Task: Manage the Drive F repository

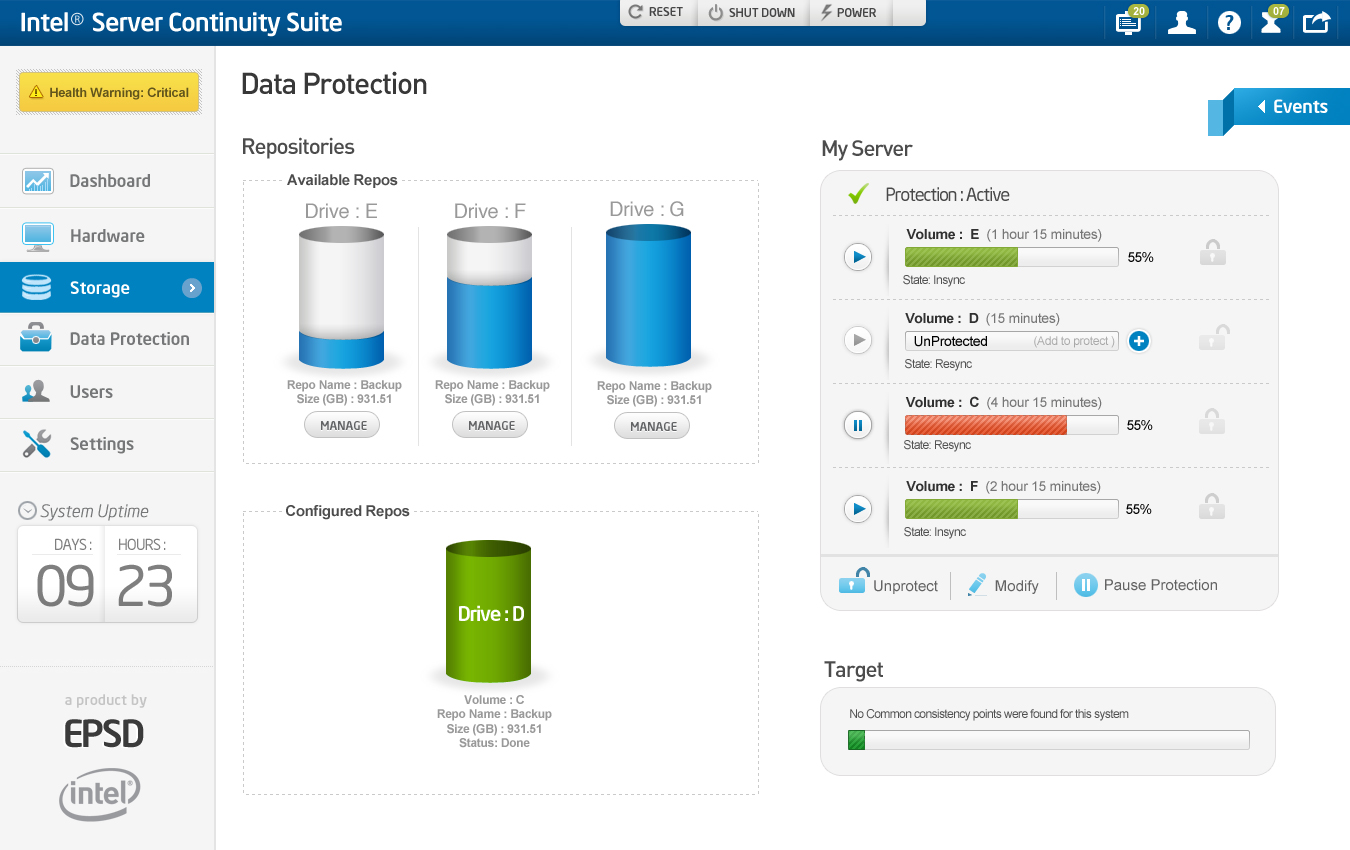Action: (491, 426)
